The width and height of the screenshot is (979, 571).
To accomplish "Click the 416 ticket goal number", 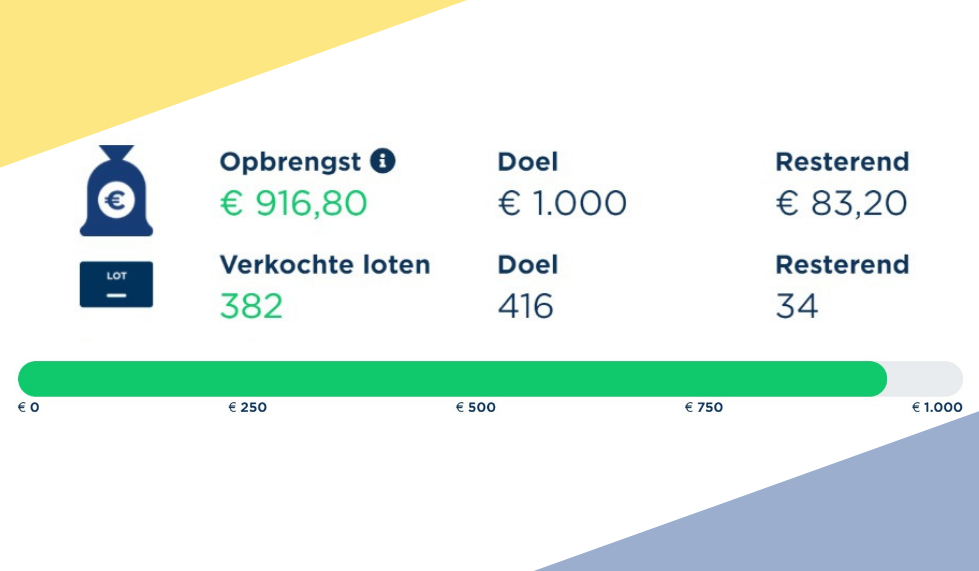I will click(526, 306).
